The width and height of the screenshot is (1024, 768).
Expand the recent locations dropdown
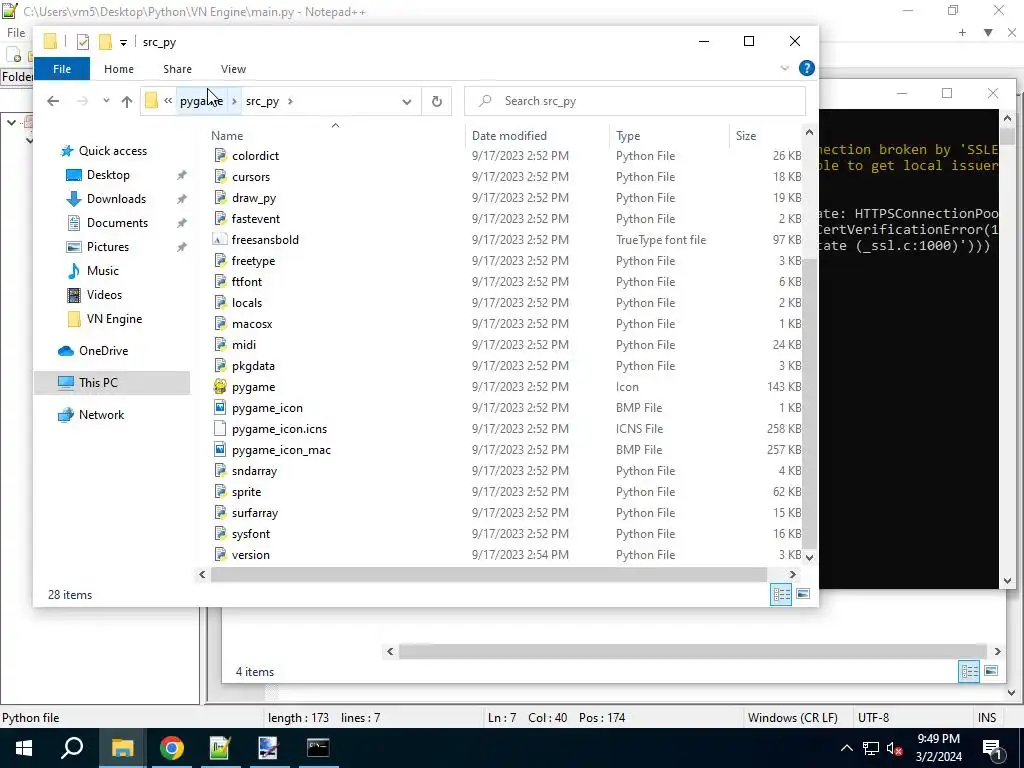pyautogui.click(x=106, y=101)
